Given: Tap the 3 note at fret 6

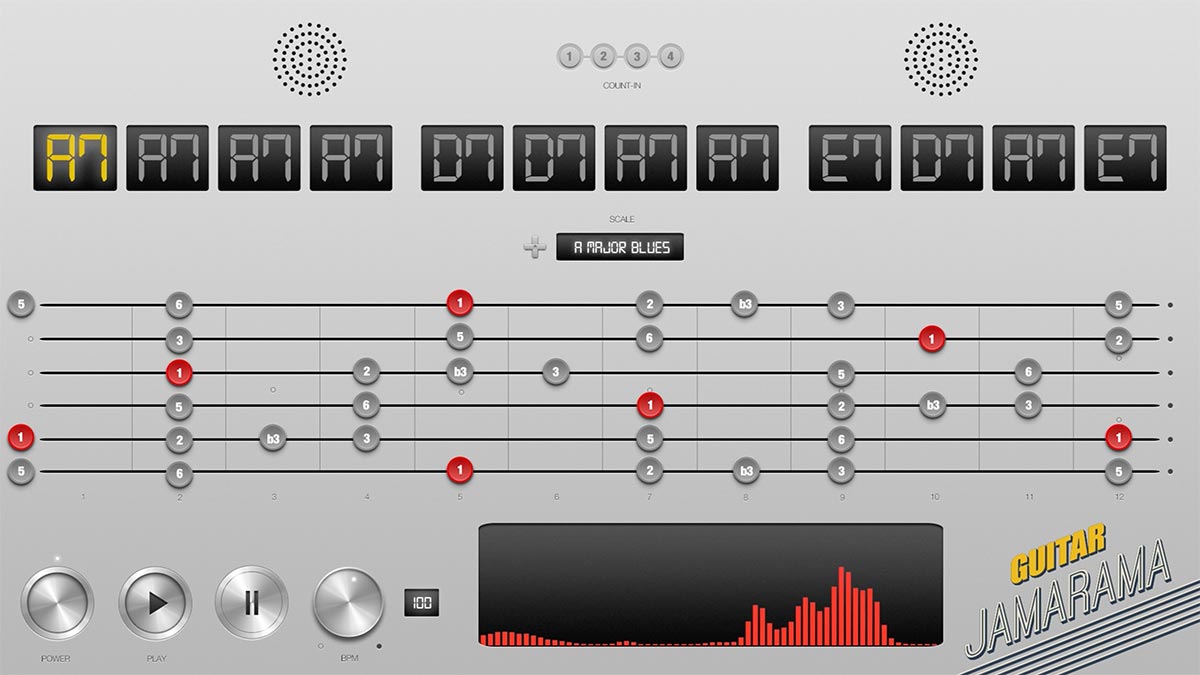Looking at the screenshot, I should point(556,373).
